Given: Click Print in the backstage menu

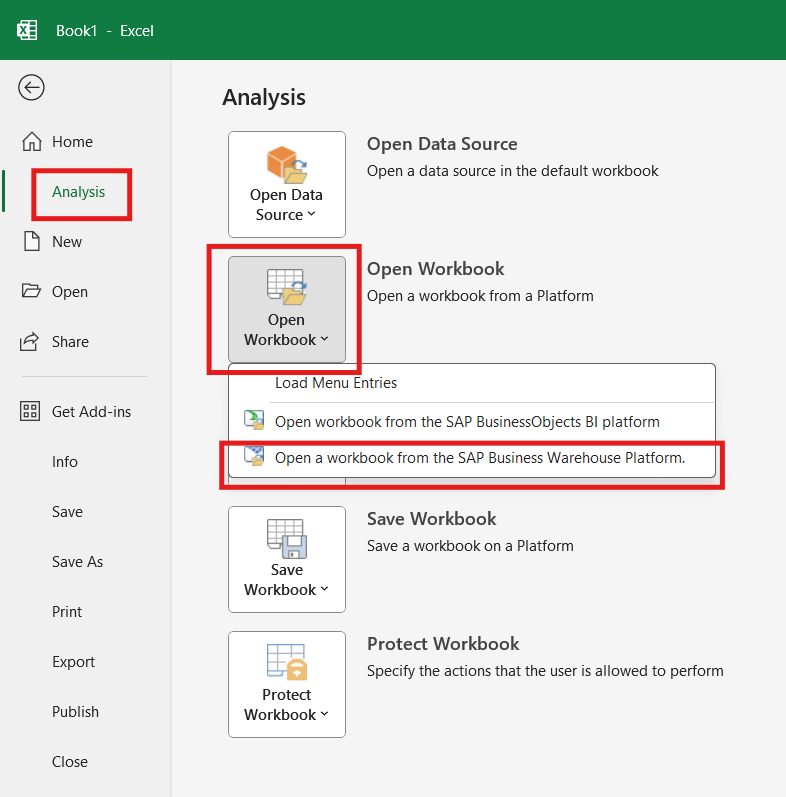Looking at the screenshot, I should pos(67,612).
